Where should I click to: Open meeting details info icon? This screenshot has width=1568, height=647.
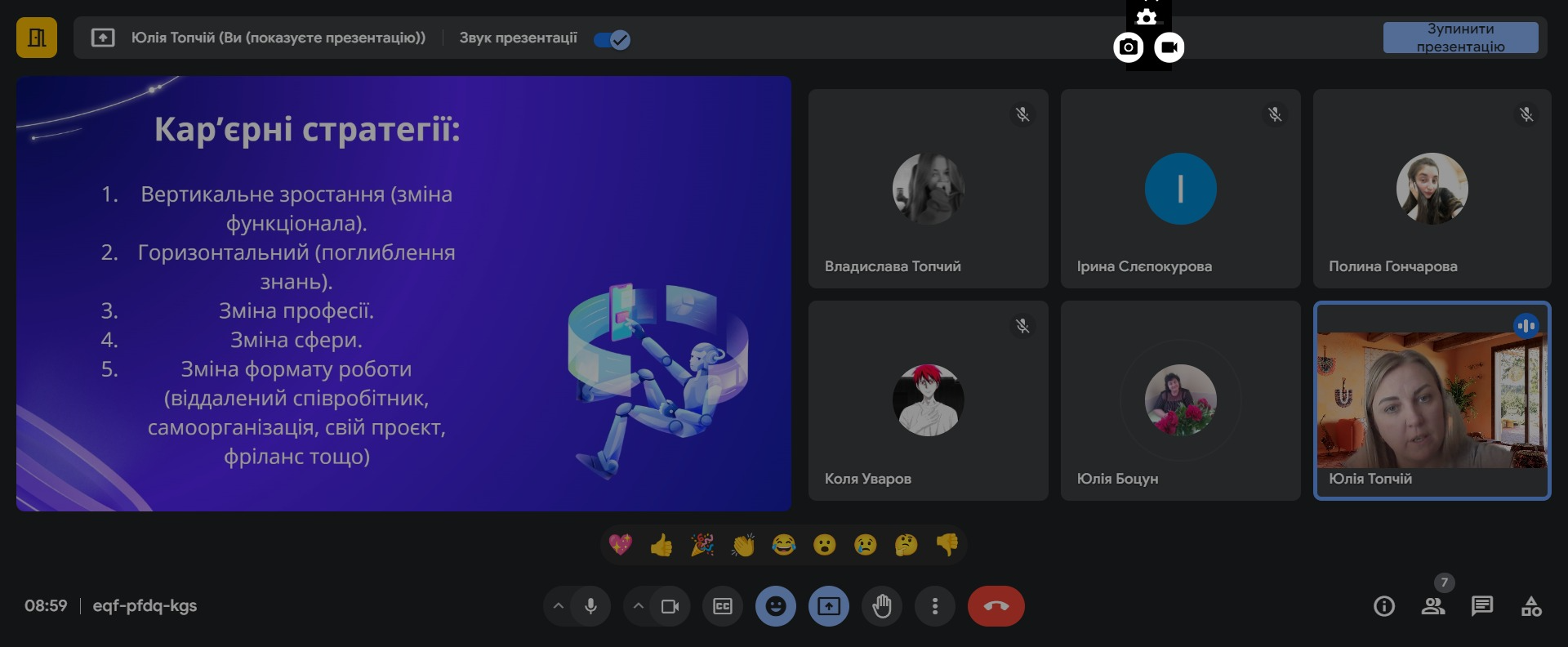click(1383, 606)
